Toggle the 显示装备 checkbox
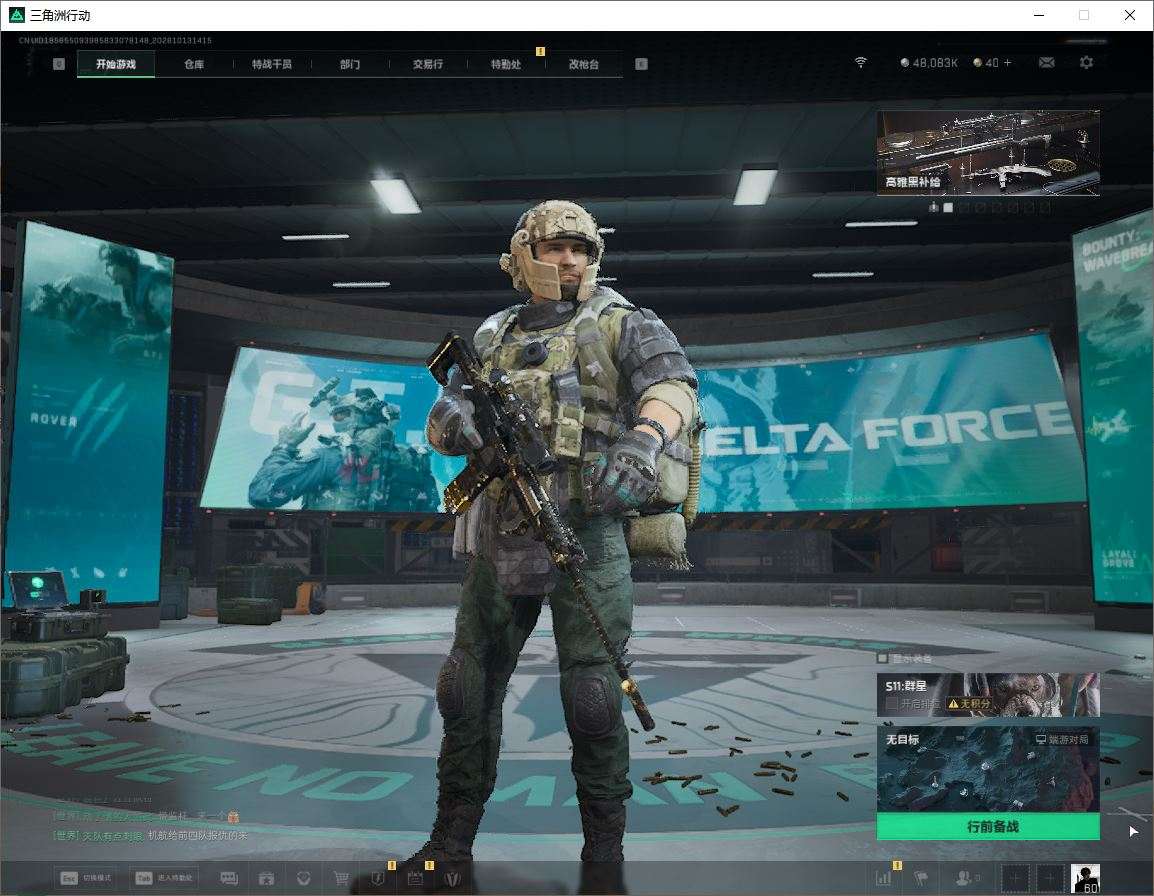This screenshot has width=1154, height=896. click(x=882, y=658)
